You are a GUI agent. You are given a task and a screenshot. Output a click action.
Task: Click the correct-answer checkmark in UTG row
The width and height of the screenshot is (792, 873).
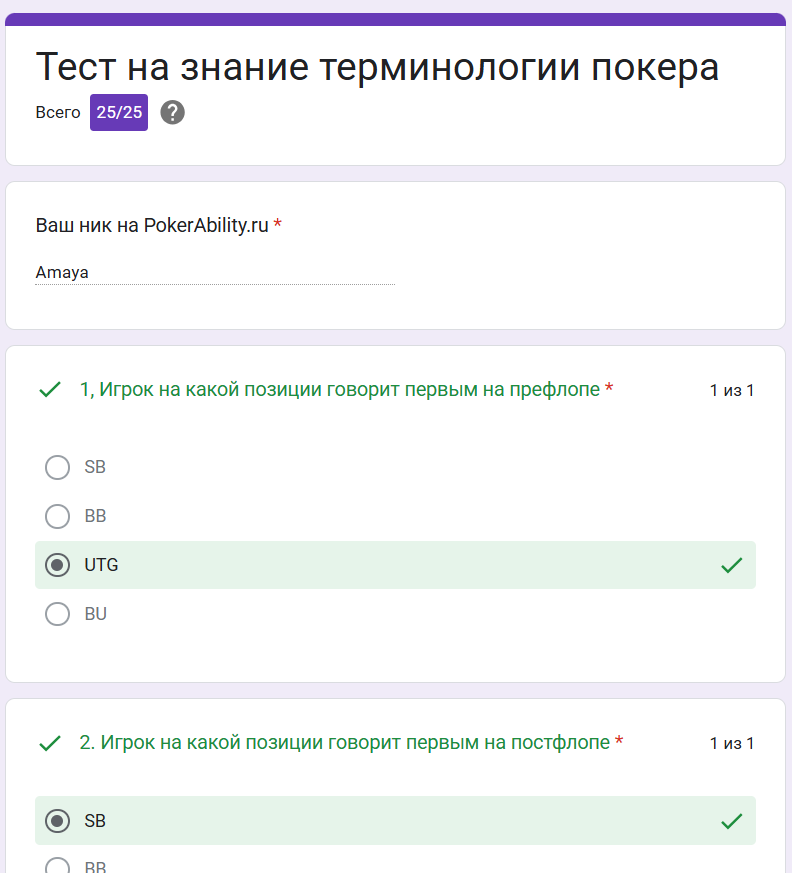point(731,565)
